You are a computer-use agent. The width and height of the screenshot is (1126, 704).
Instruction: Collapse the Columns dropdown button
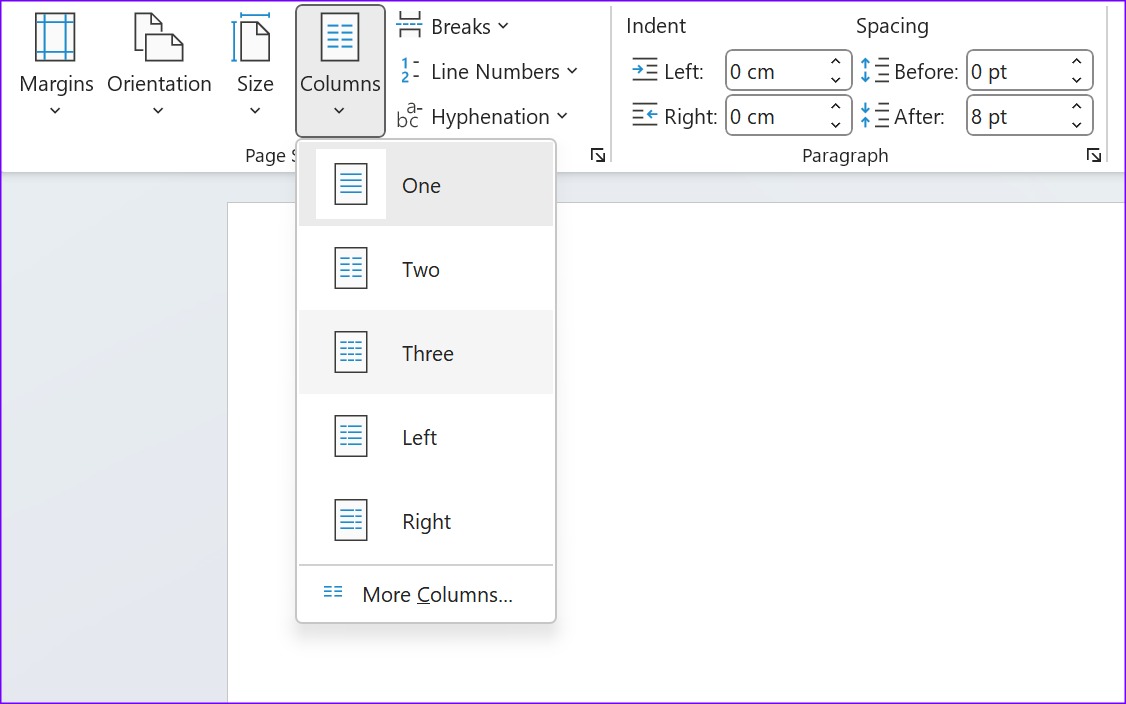tap(340, 70)
